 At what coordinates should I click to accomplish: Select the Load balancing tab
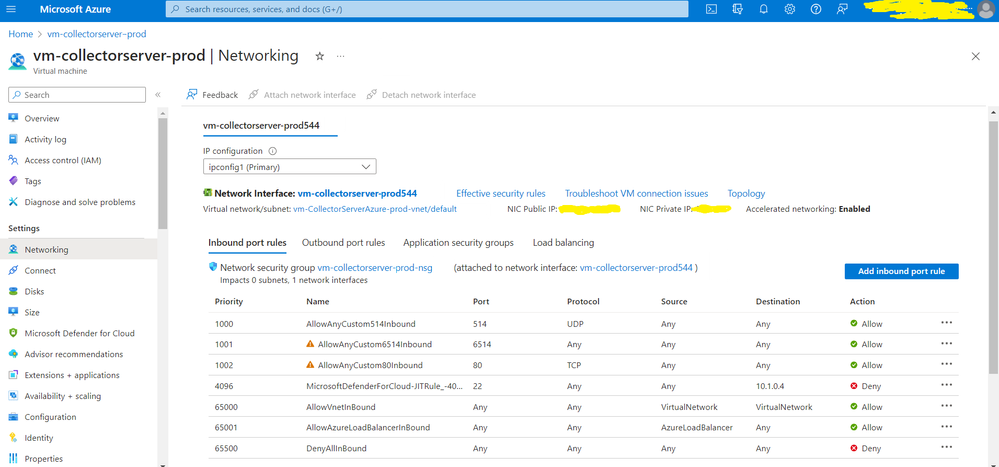(563, 243)
